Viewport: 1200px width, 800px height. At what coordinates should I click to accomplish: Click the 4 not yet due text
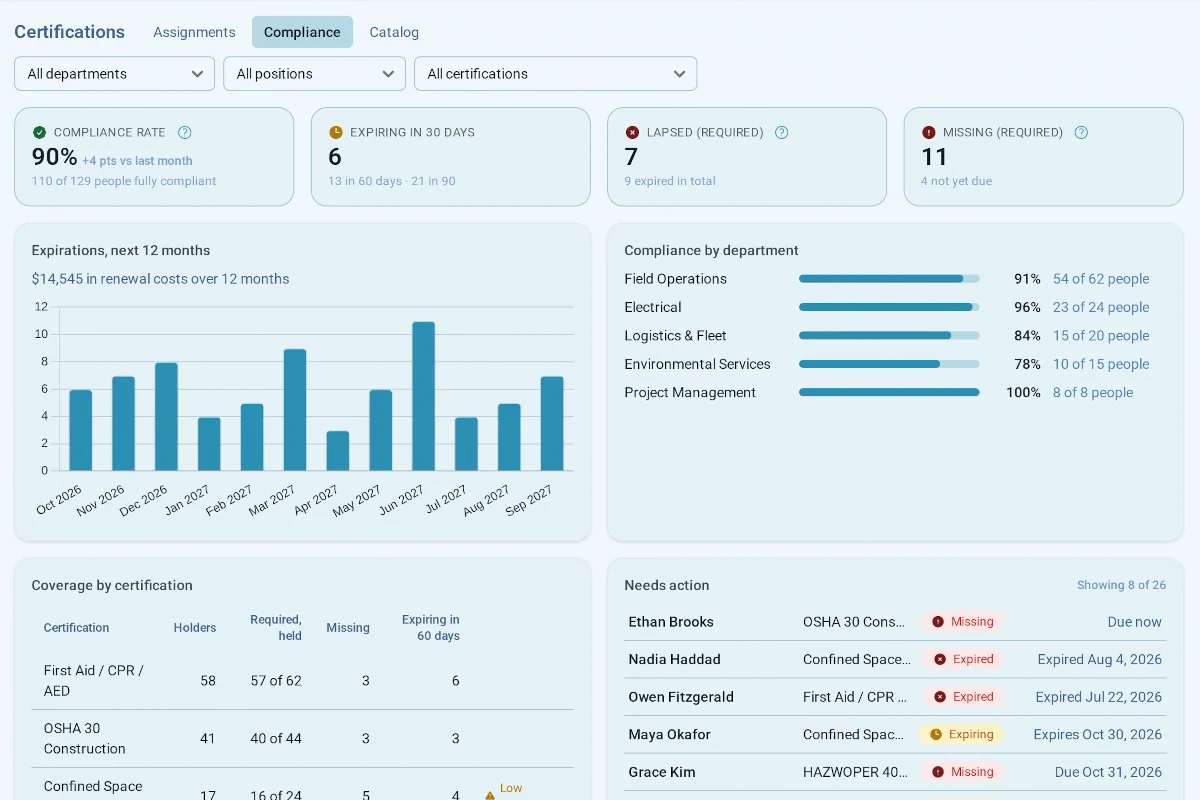click(x=957, y=181)
